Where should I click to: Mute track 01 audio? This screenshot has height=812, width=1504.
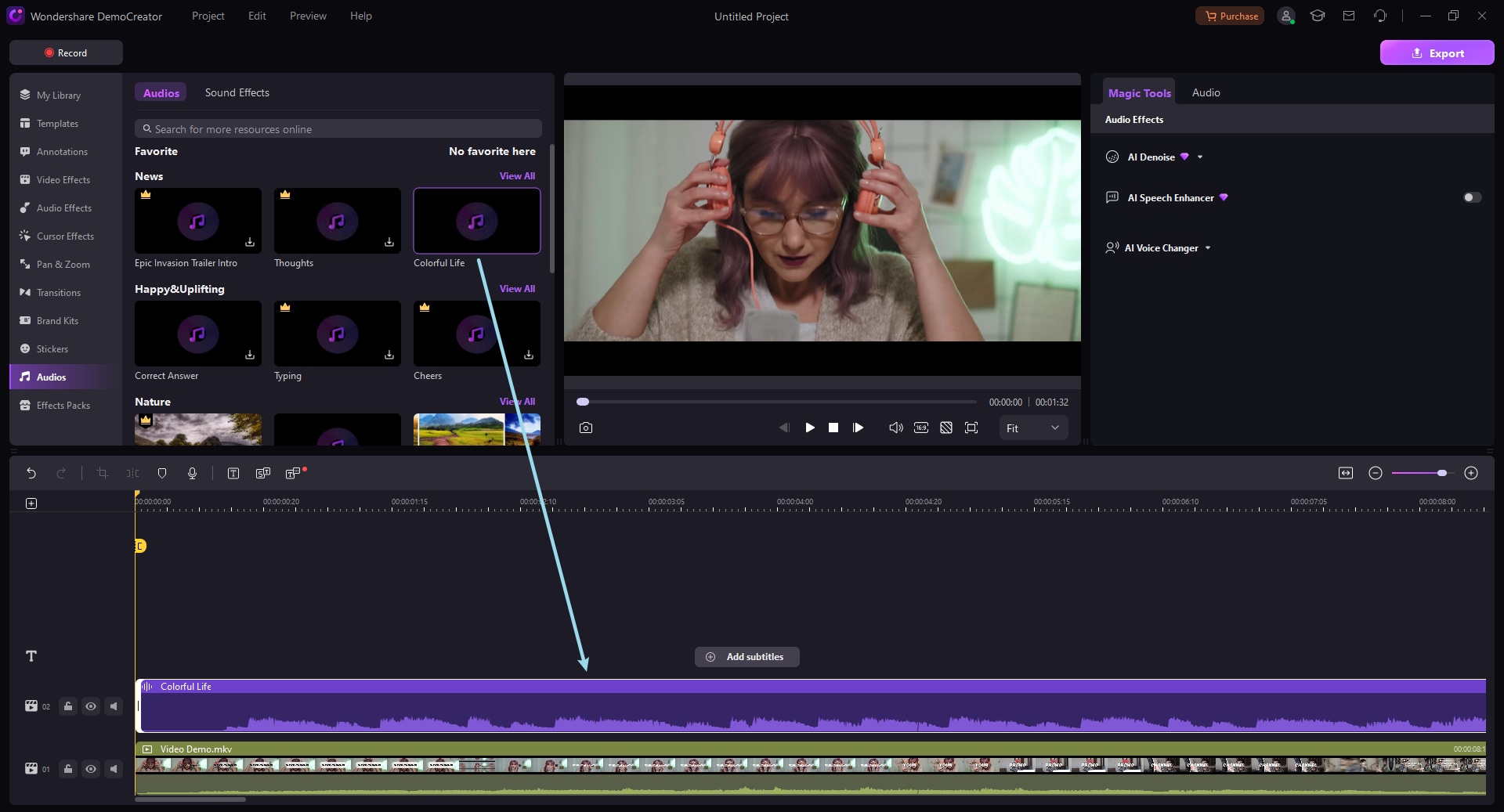114,769
